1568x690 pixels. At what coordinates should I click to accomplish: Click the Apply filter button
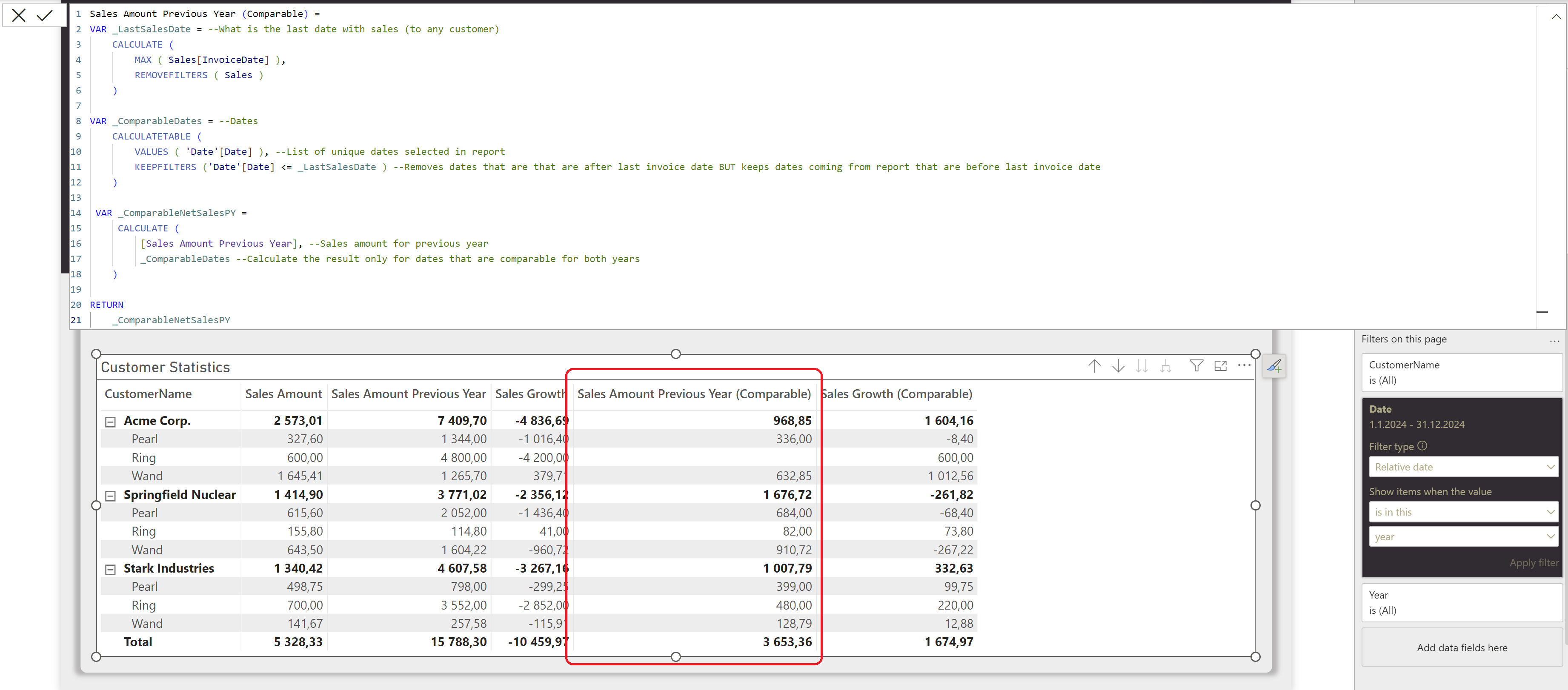click(1533, 563)
